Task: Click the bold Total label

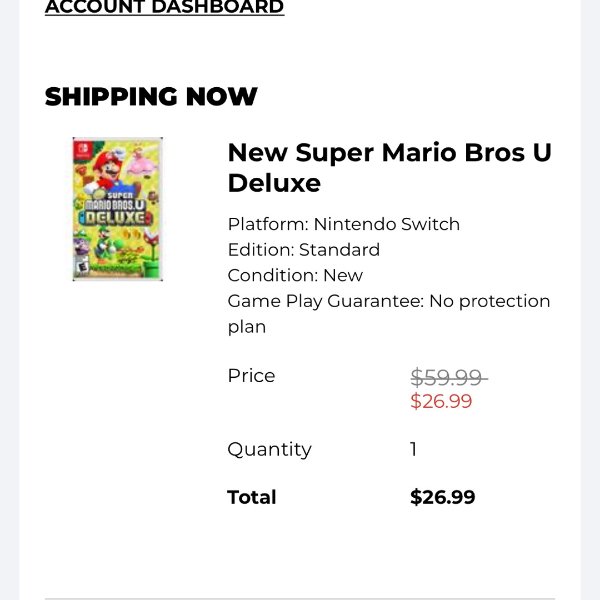Action: pos(251,497)
